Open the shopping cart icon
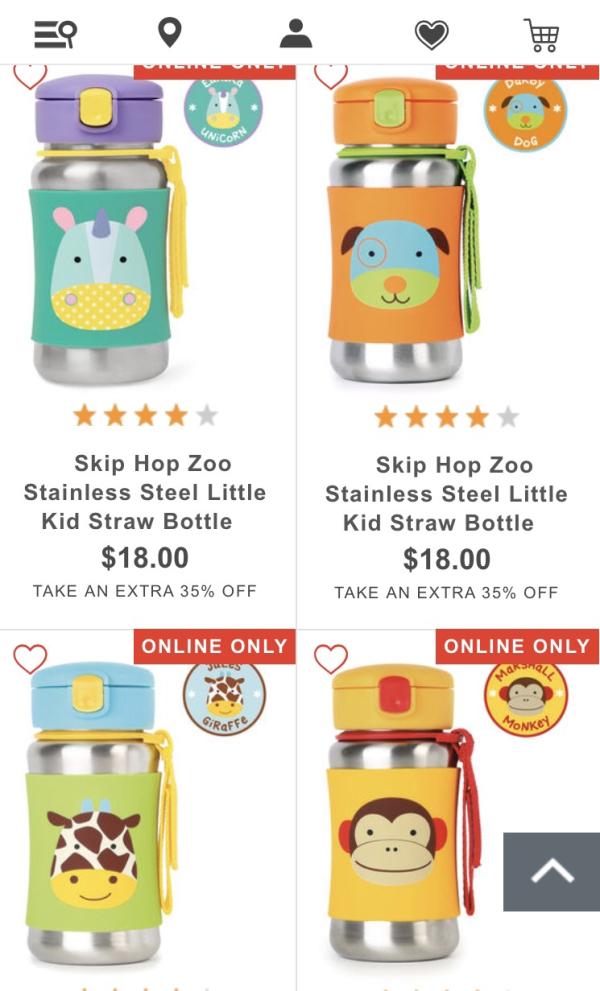Screen dimensions: 600x991 tap(541, 35)
